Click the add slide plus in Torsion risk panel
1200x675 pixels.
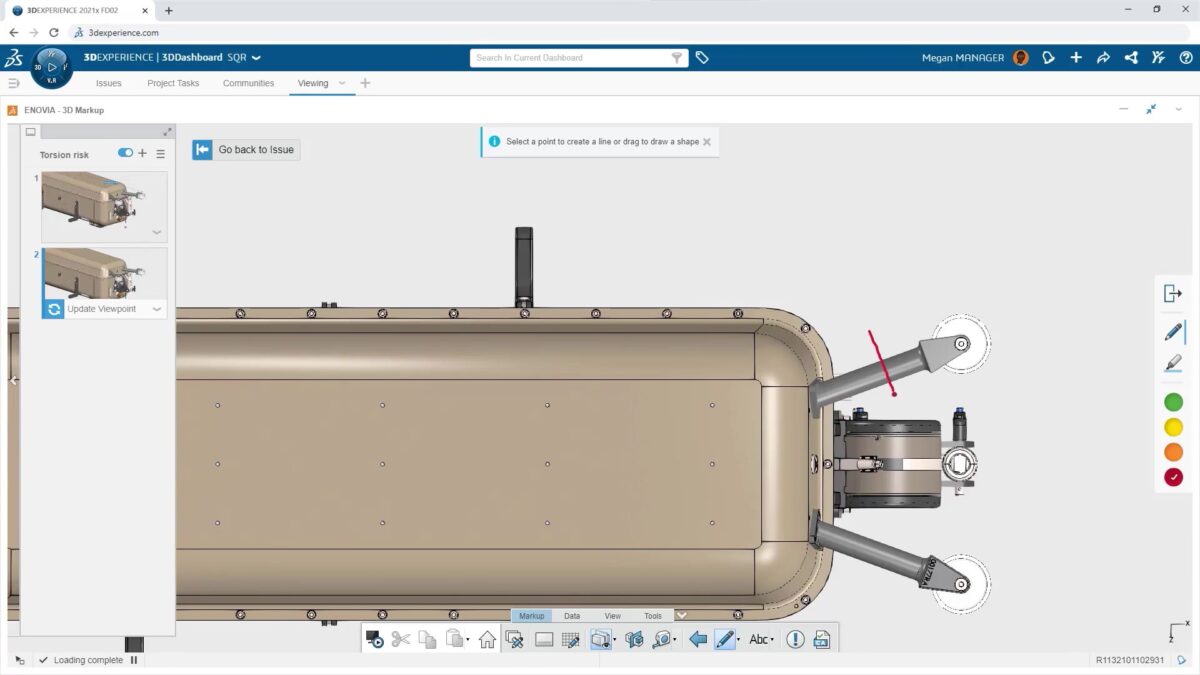(x=142, y=154)
